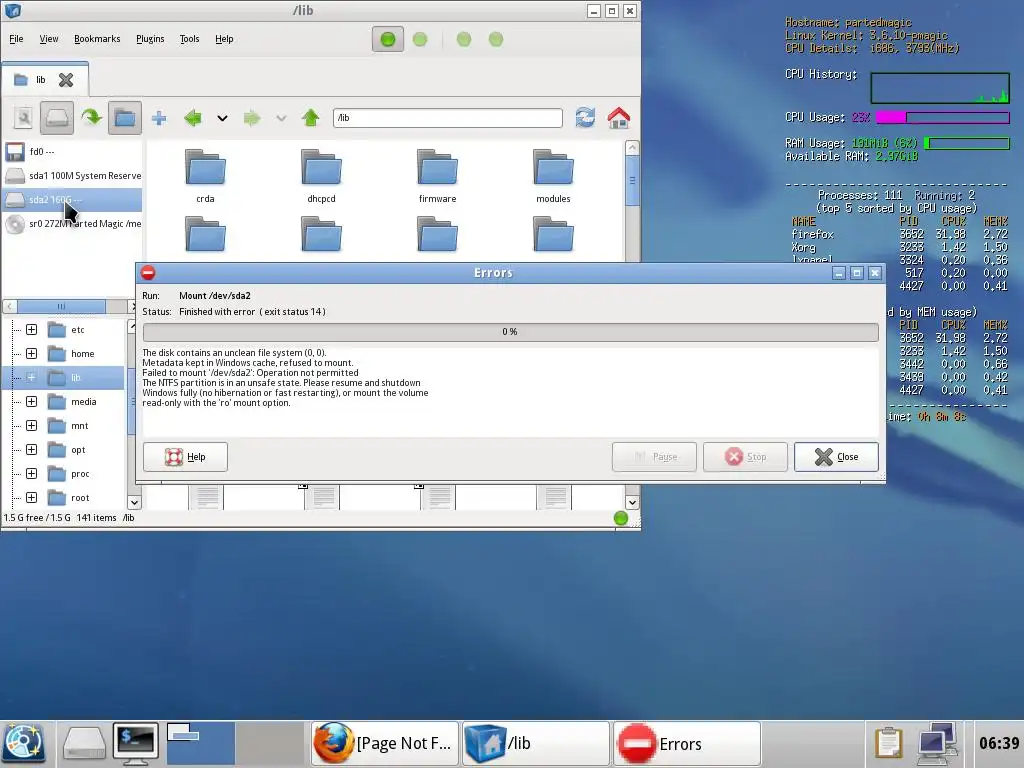This screenshot has height=768, width=1024.
Task: Click the green status indicator in status bar
Action: pos(621,519)
